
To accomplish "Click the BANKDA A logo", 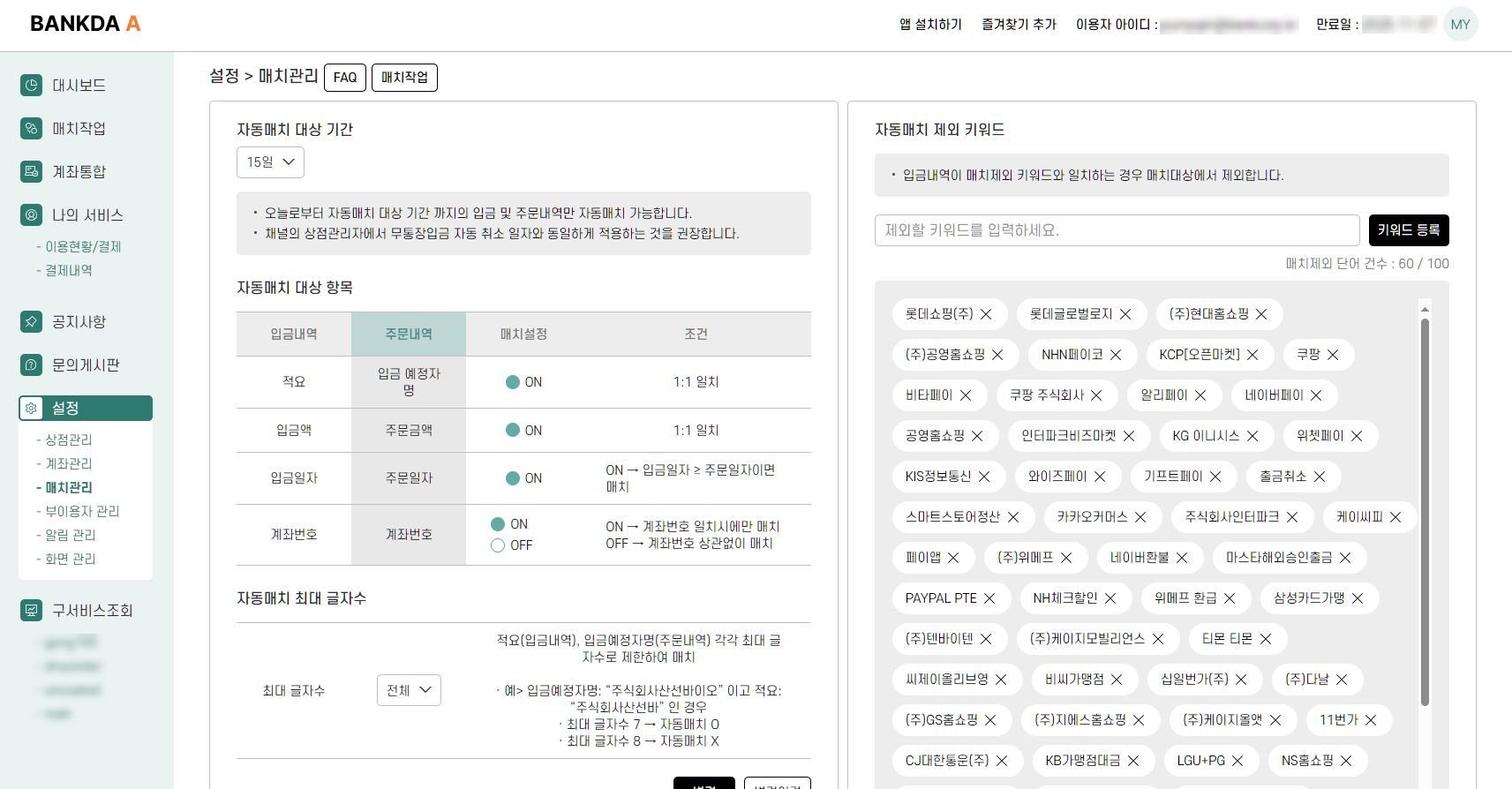I will pyautogui.click(x=86, y=24).
